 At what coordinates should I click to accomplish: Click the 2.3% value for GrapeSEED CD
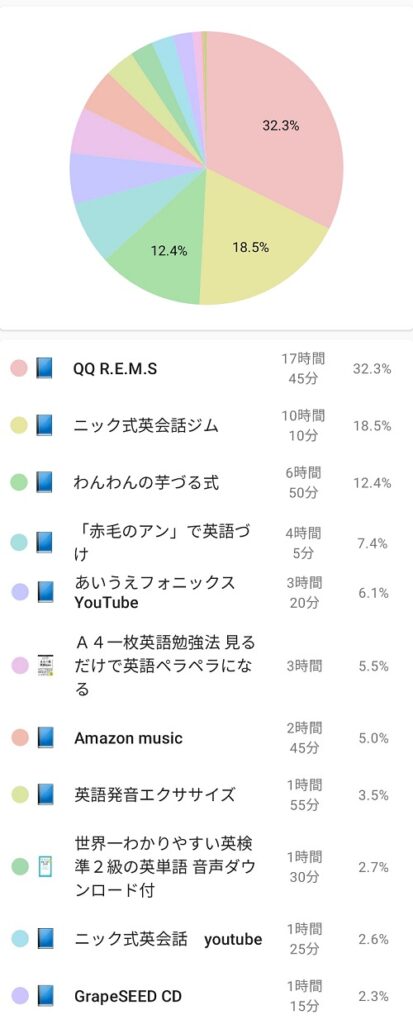click(374, 996)
